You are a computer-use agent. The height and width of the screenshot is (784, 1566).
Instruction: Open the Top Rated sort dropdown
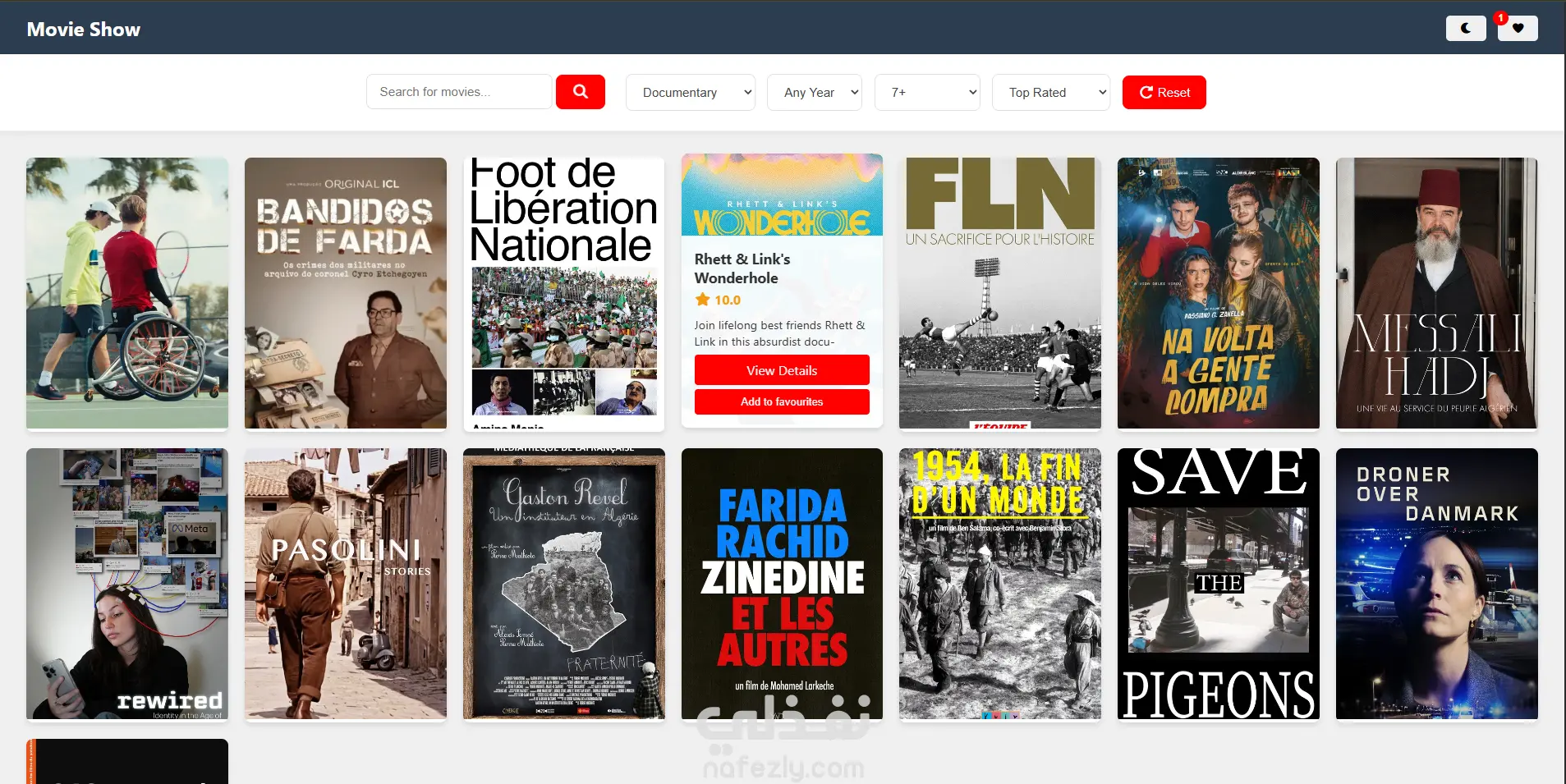(1051, 92)
